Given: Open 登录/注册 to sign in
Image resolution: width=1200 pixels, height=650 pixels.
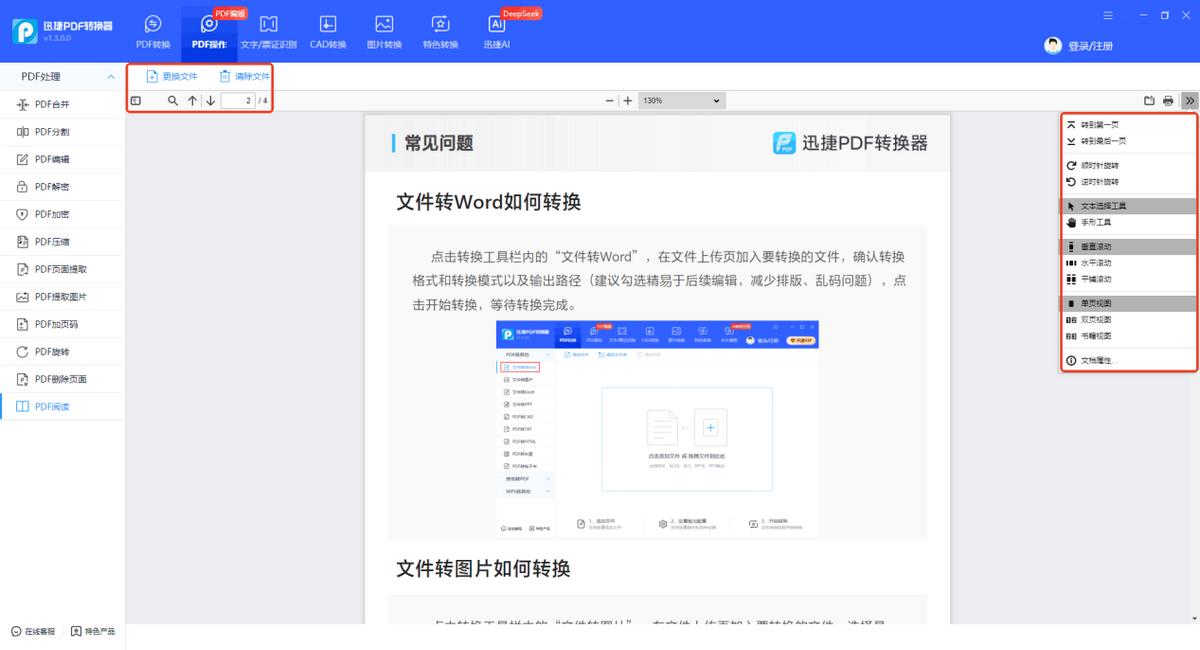Looking at the screenshot, I should click(1090, 45).
